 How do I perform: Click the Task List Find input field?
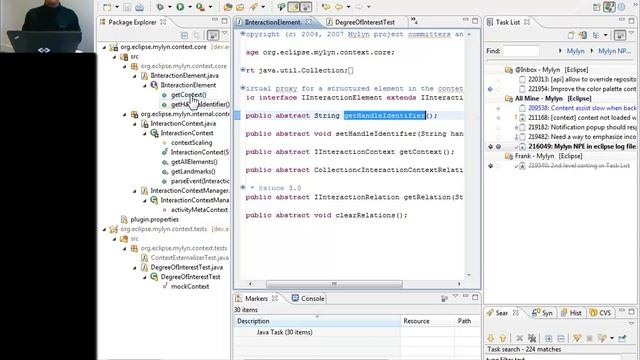click(x=521, y=51)
